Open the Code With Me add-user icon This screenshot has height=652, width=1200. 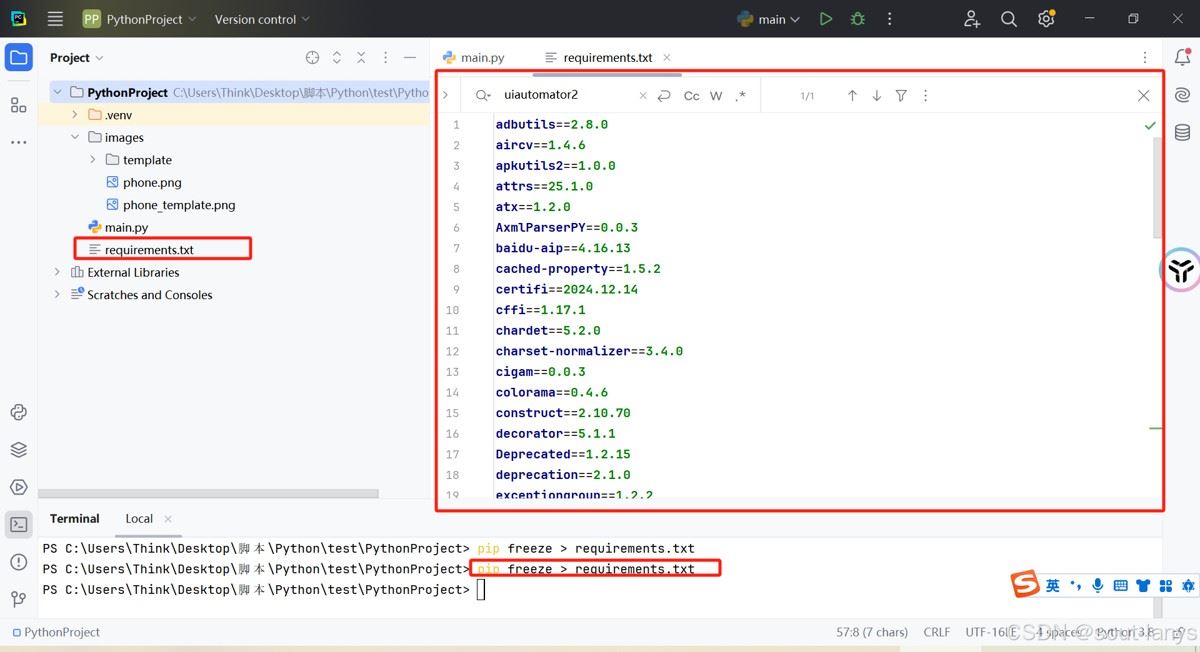pos(972,19)
